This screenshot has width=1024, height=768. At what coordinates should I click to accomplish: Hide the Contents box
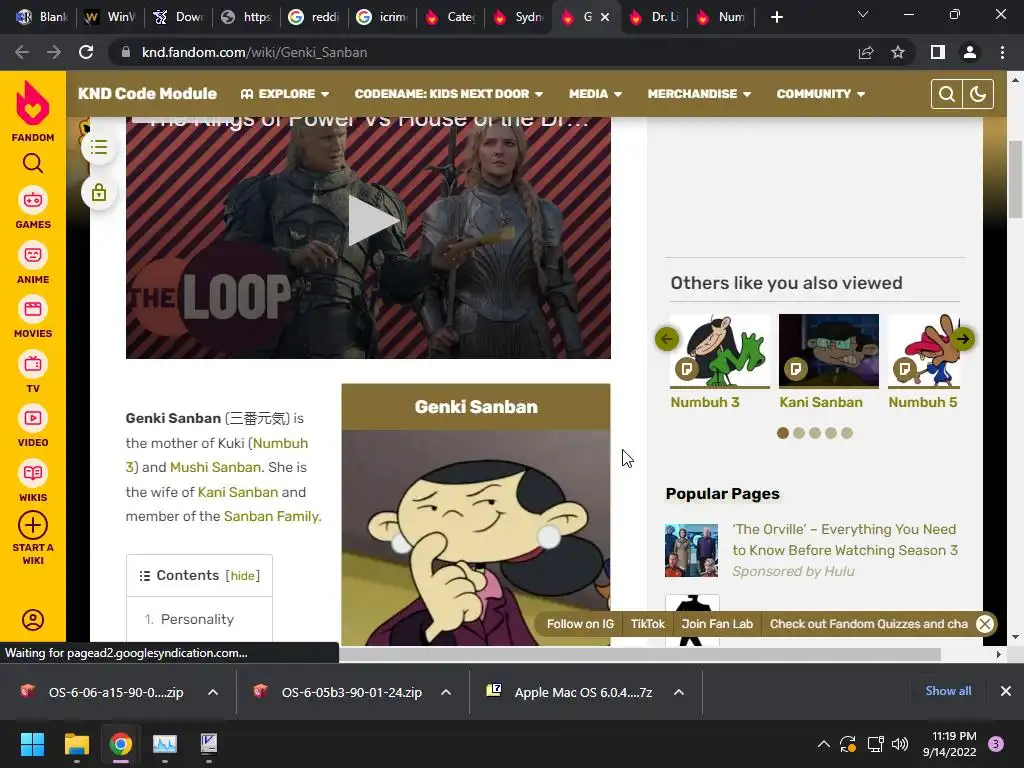(242, 576)
